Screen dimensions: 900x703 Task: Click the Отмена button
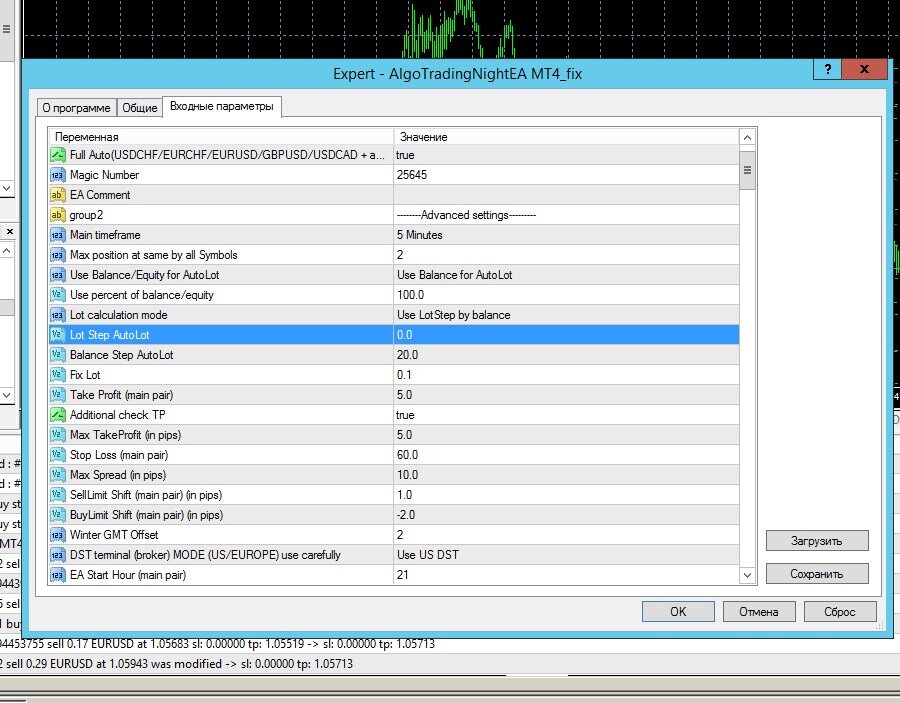(759, 612)
